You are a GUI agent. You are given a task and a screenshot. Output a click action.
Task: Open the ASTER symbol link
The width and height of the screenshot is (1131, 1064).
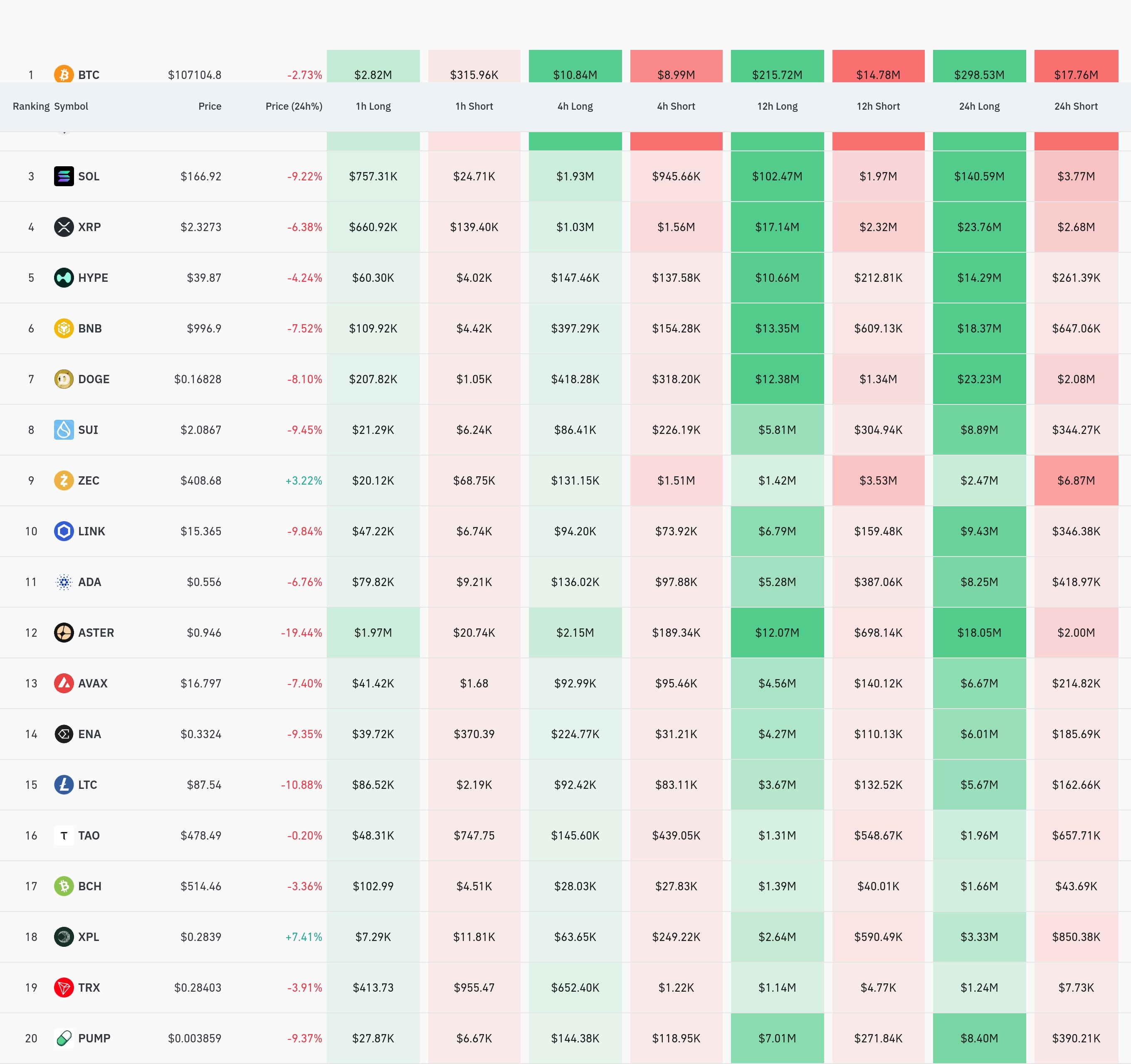pos(96,632)
